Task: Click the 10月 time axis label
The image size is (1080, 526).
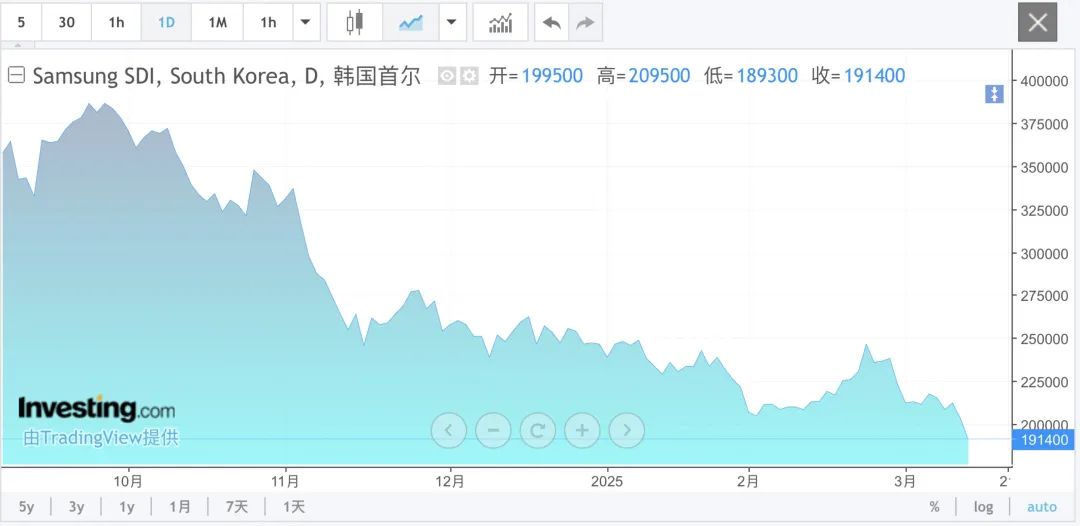Action: point(129,481)
